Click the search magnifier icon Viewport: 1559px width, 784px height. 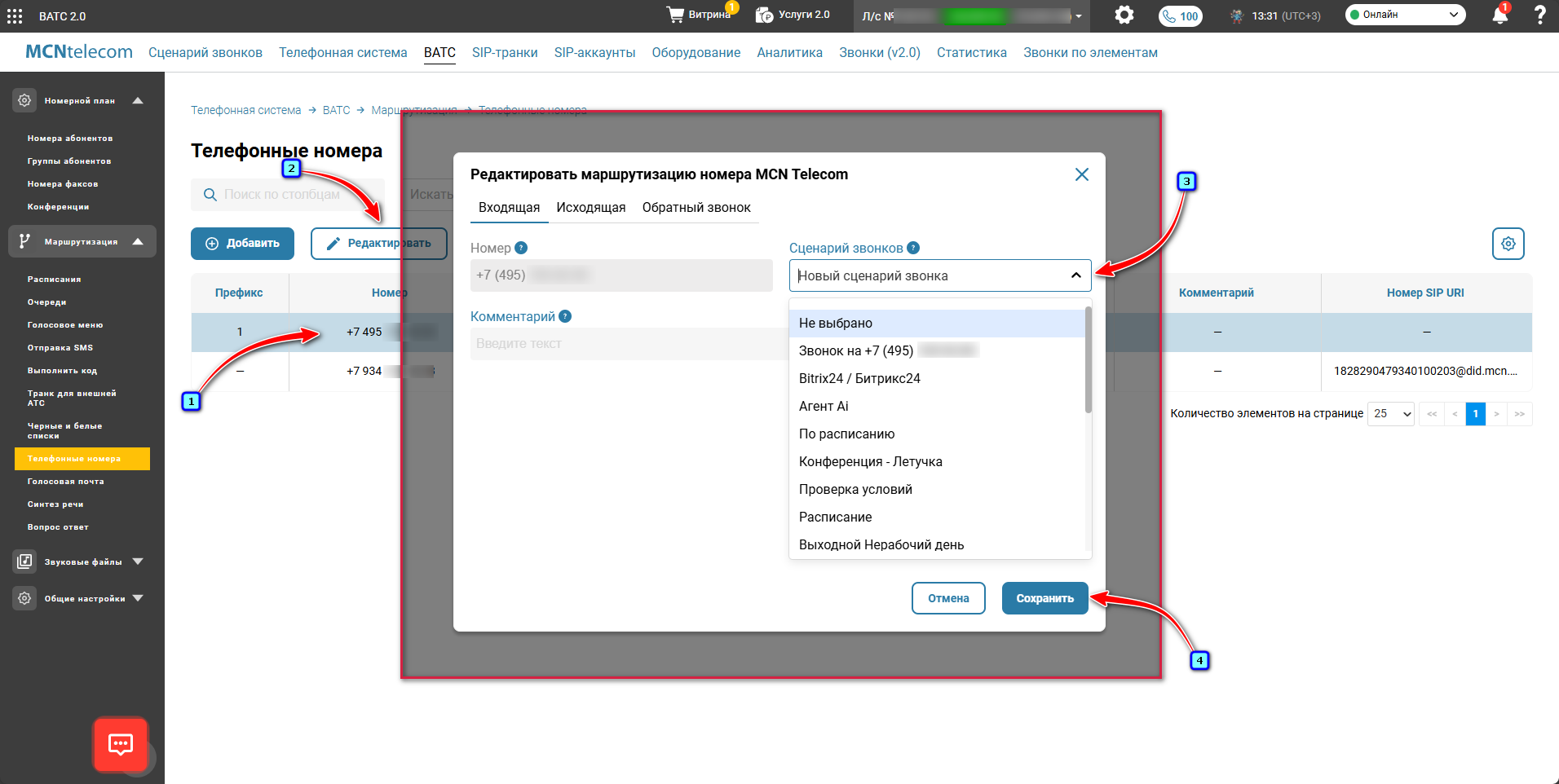(x=210, y=195)
